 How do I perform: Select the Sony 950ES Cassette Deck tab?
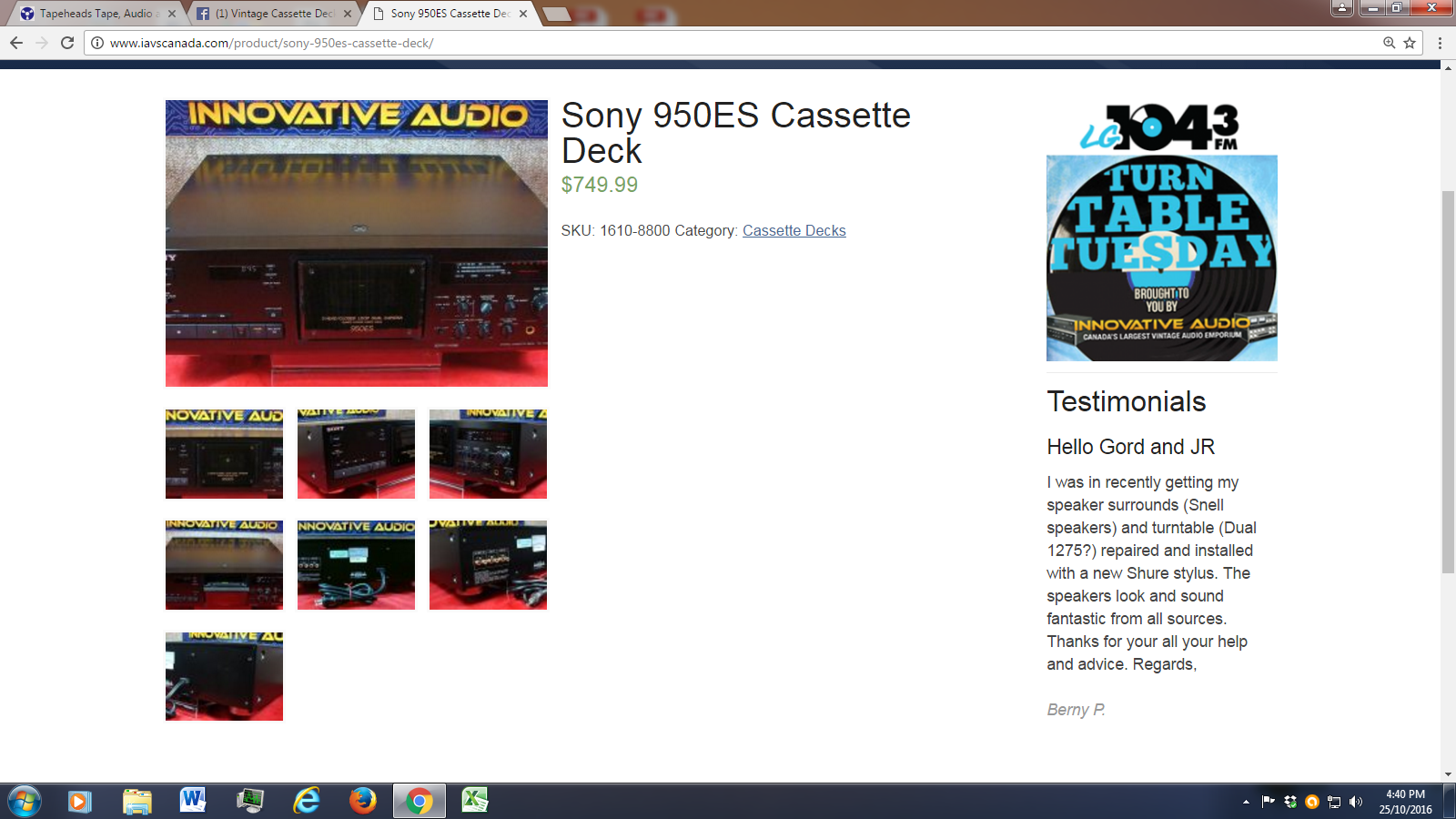449,14
